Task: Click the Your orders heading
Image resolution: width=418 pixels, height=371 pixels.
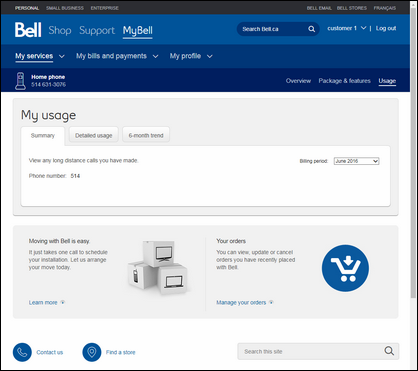Action: click(231, 241)
